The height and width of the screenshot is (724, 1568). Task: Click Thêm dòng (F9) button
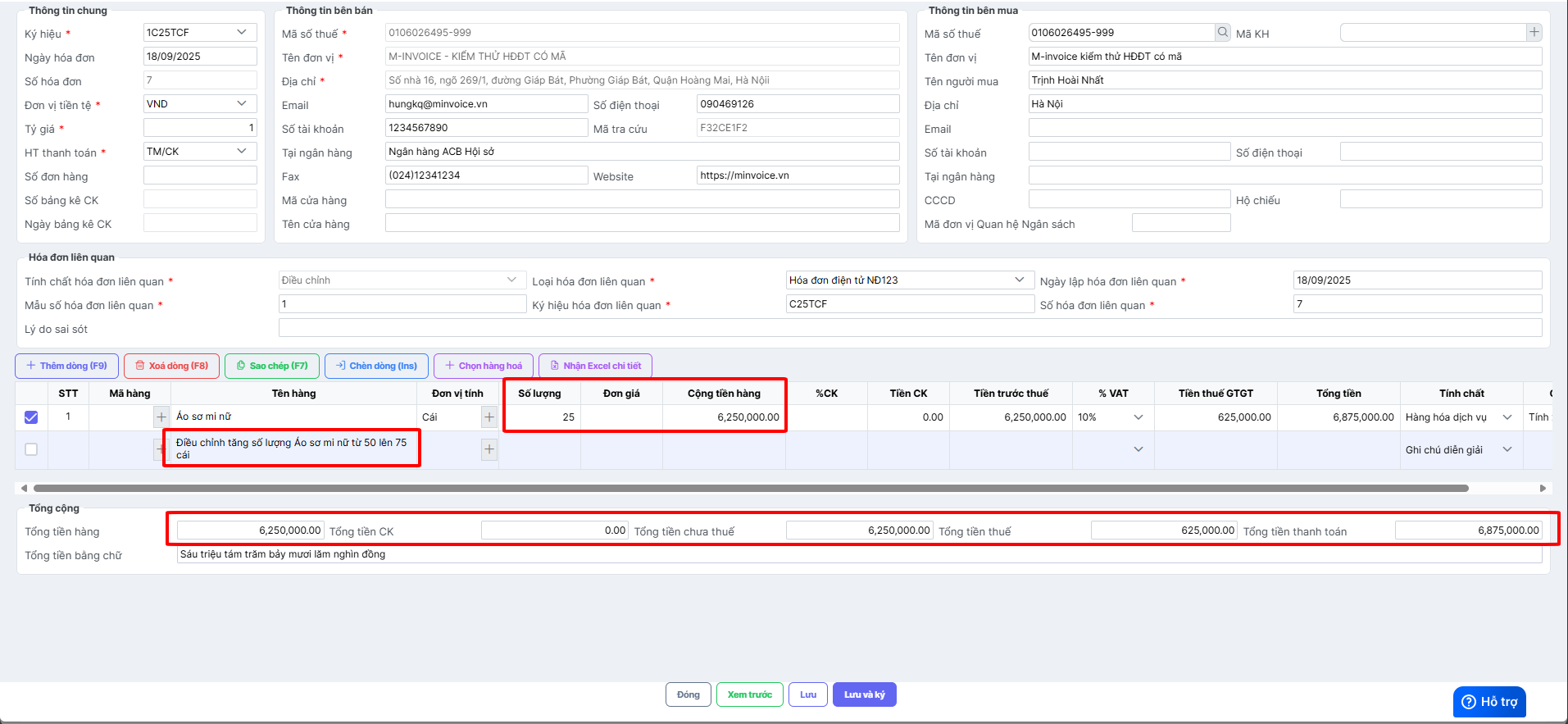tap(66, 366)
